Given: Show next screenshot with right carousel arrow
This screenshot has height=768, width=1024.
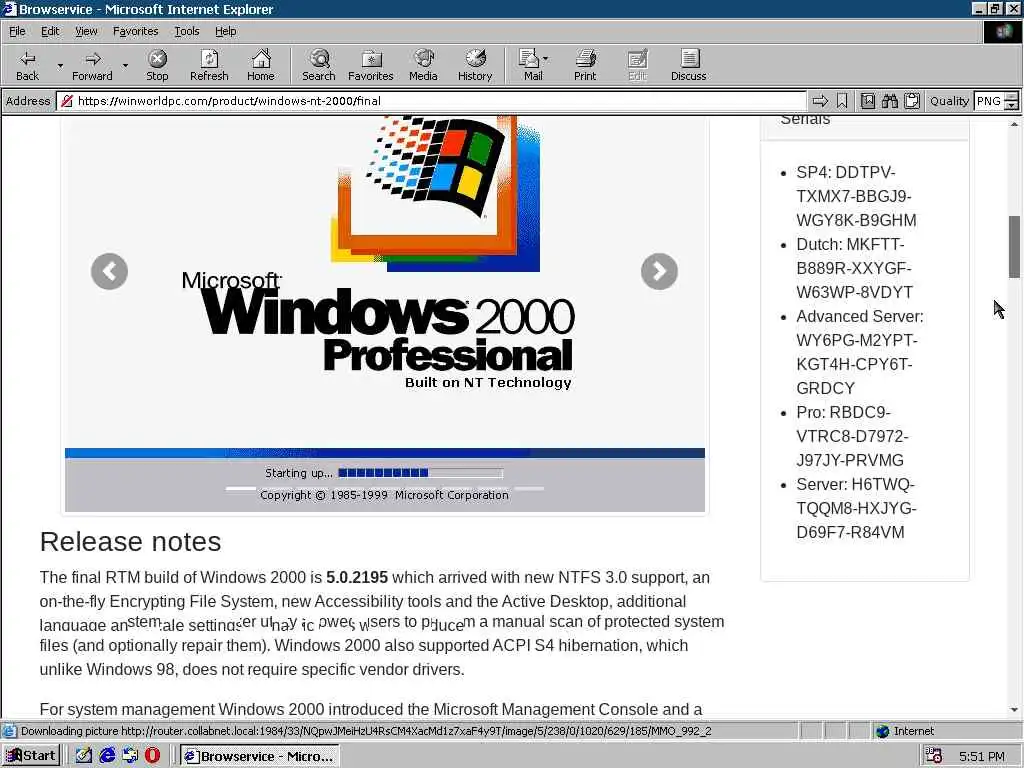Looking at the screenshot, I should pyautogui.click(x=659, y=271).
